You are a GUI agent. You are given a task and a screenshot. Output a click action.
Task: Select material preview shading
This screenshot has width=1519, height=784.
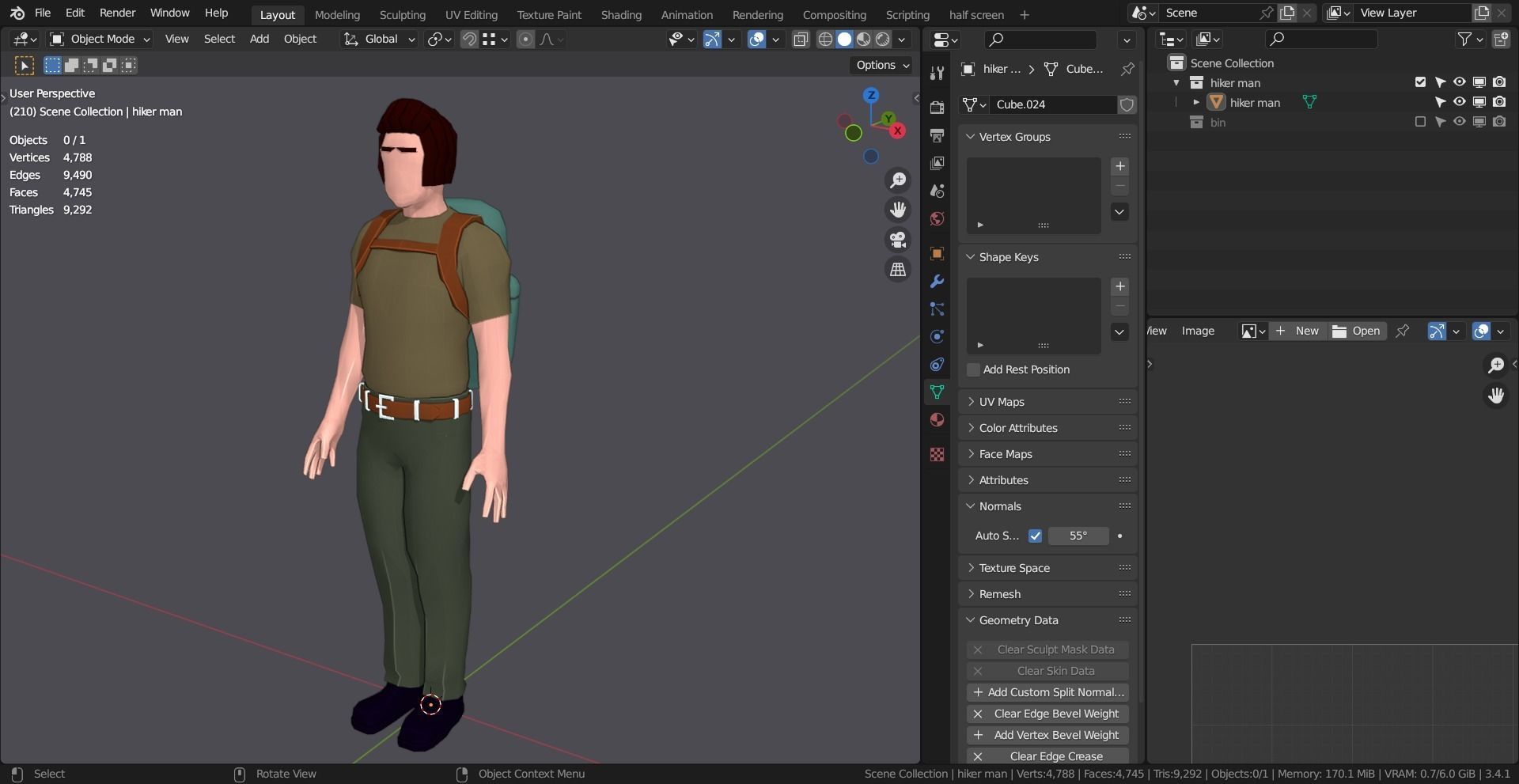pos(863,39)
